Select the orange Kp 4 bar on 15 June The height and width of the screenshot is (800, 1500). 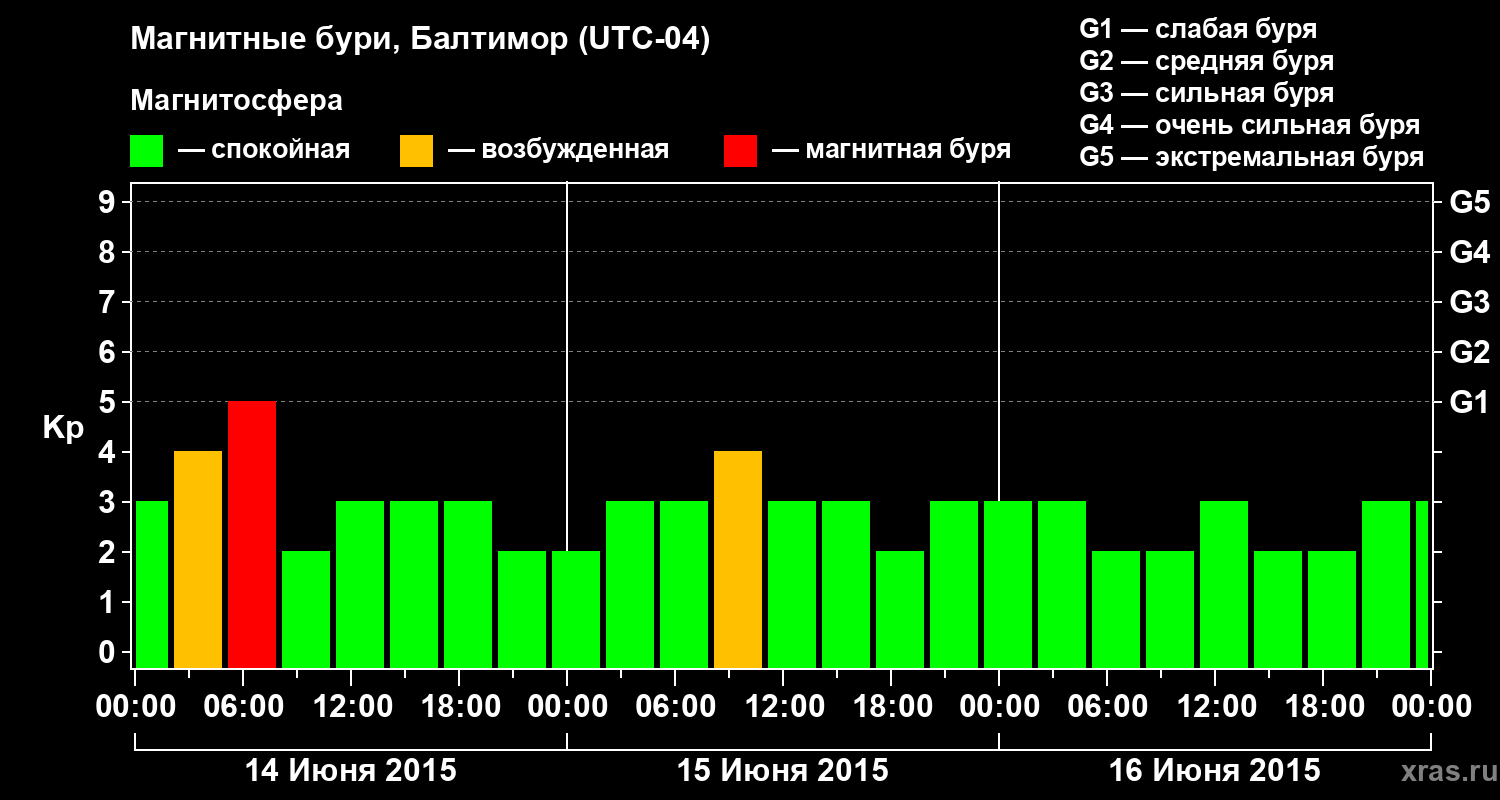tap(738, 560)
